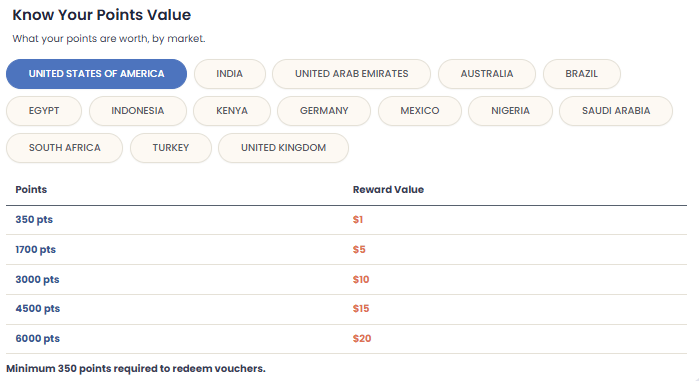This screenshot has height=381, width=699.
Task: Select the Turkey market pill
Action: point(171,148)
